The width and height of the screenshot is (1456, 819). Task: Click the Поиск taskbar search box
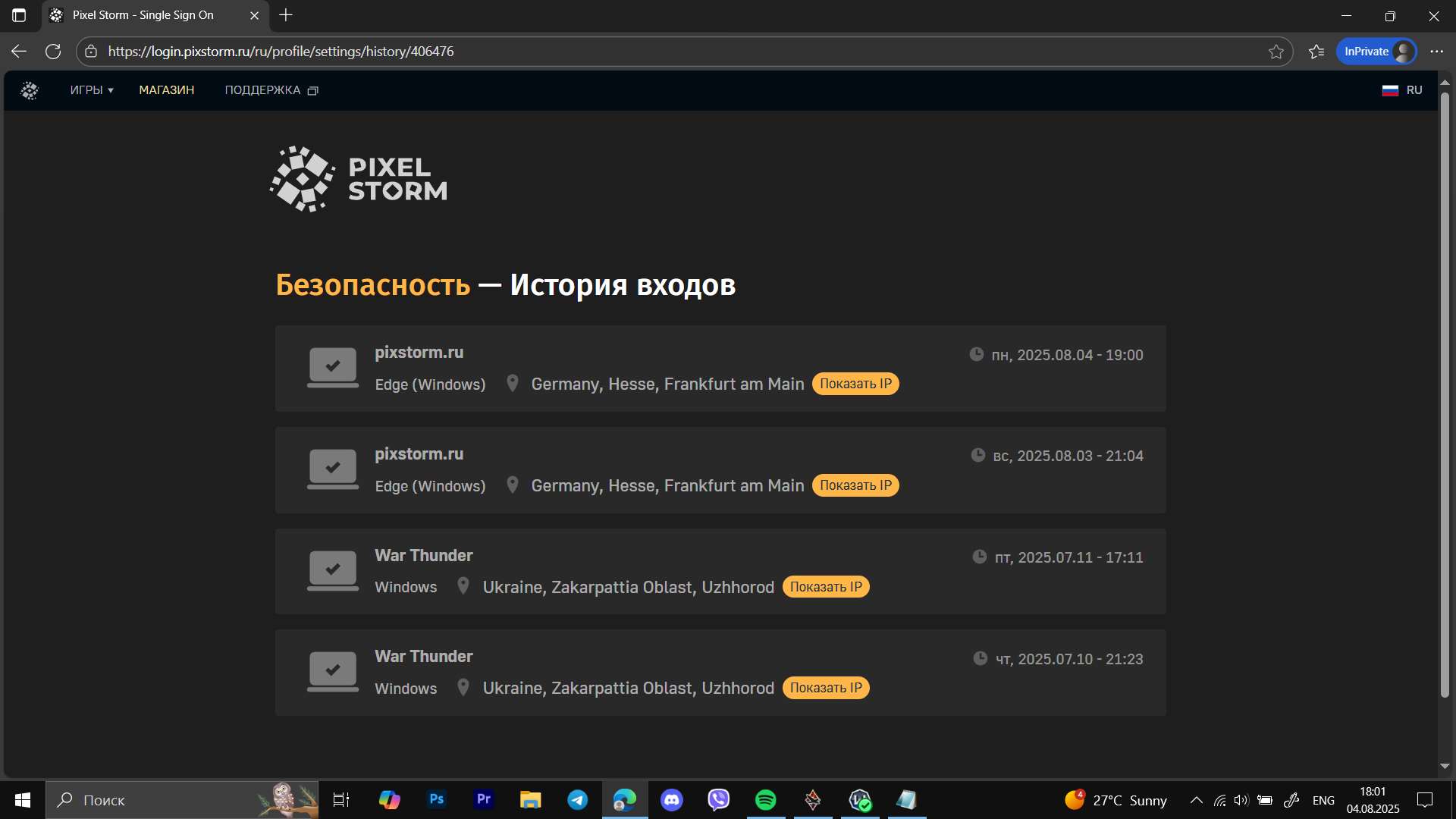click(182, 800)
